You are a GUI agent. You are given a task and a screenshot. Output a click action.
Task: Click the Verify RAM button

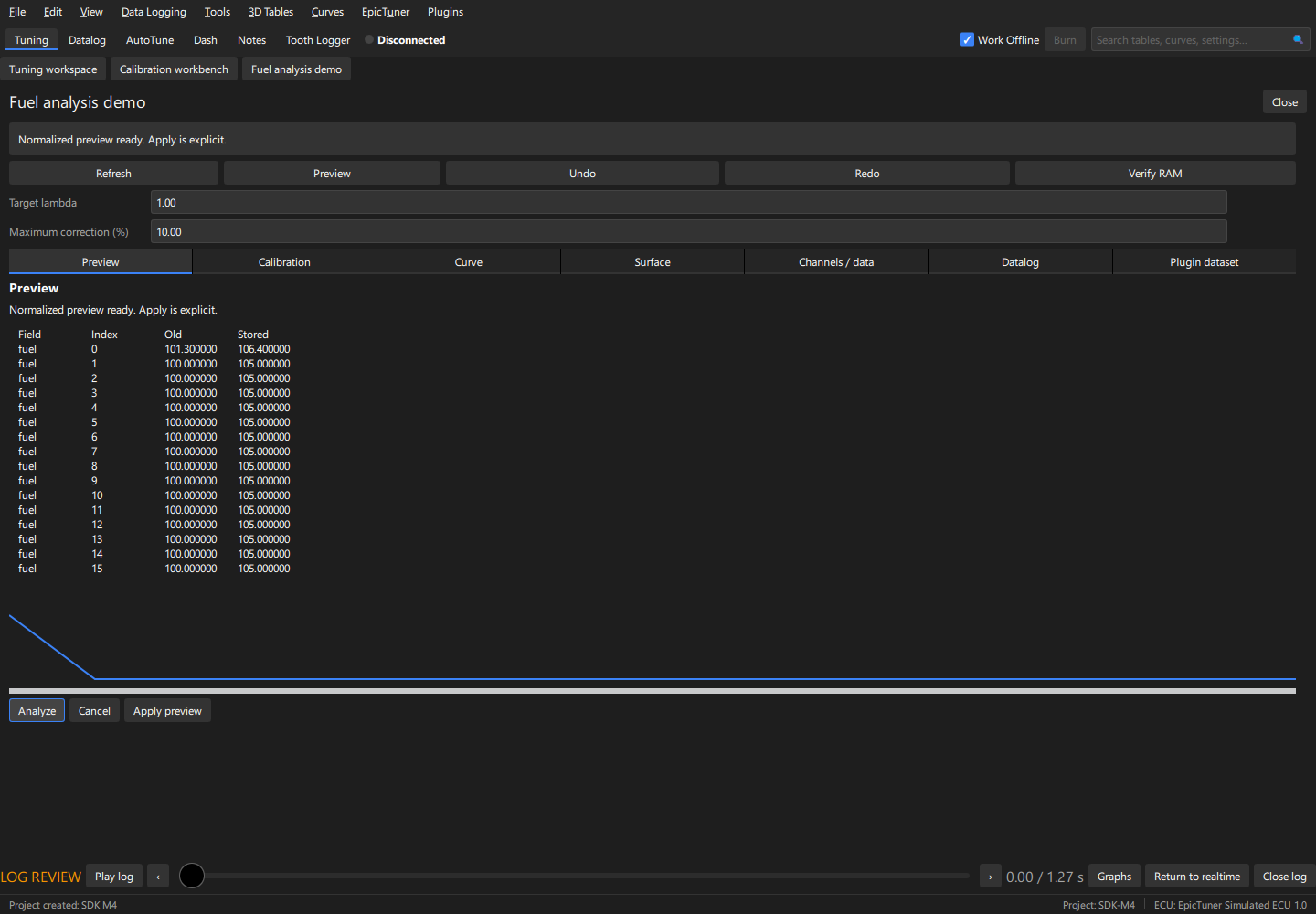click(1155, 174)
